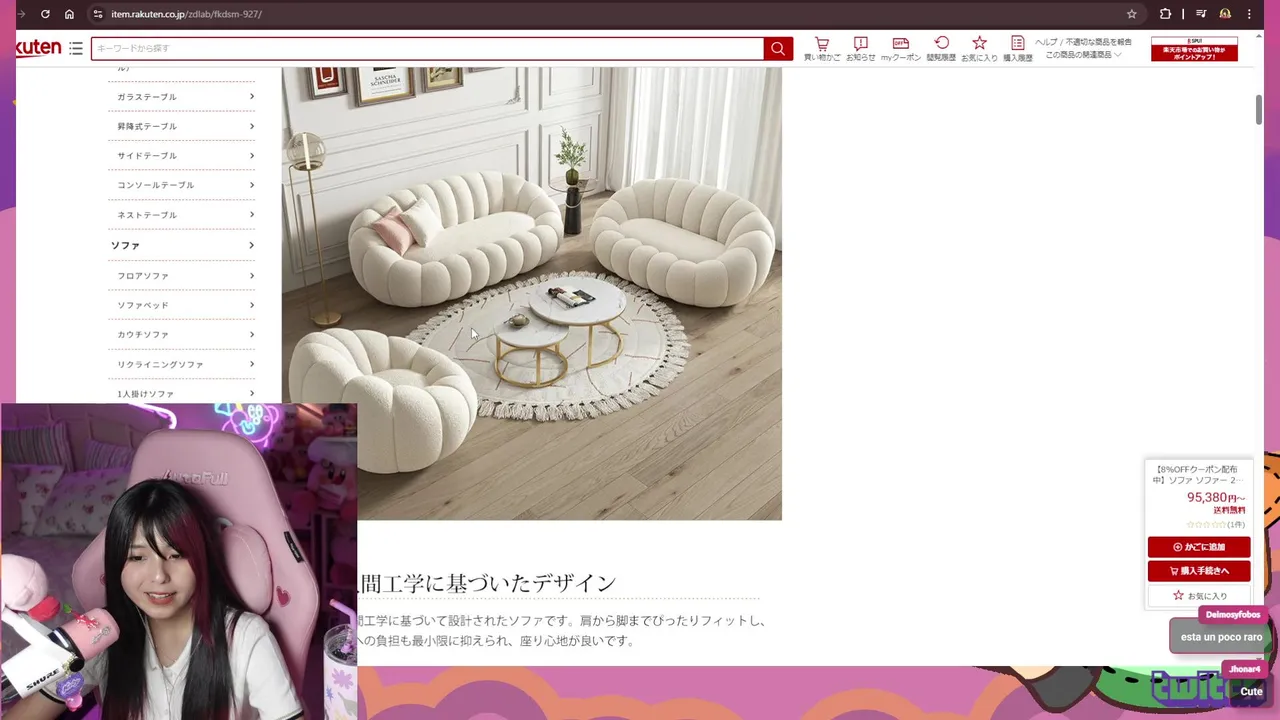Bookmark this page with the star icon
Screen dimensions: 1280x720
click(1131, 14)
